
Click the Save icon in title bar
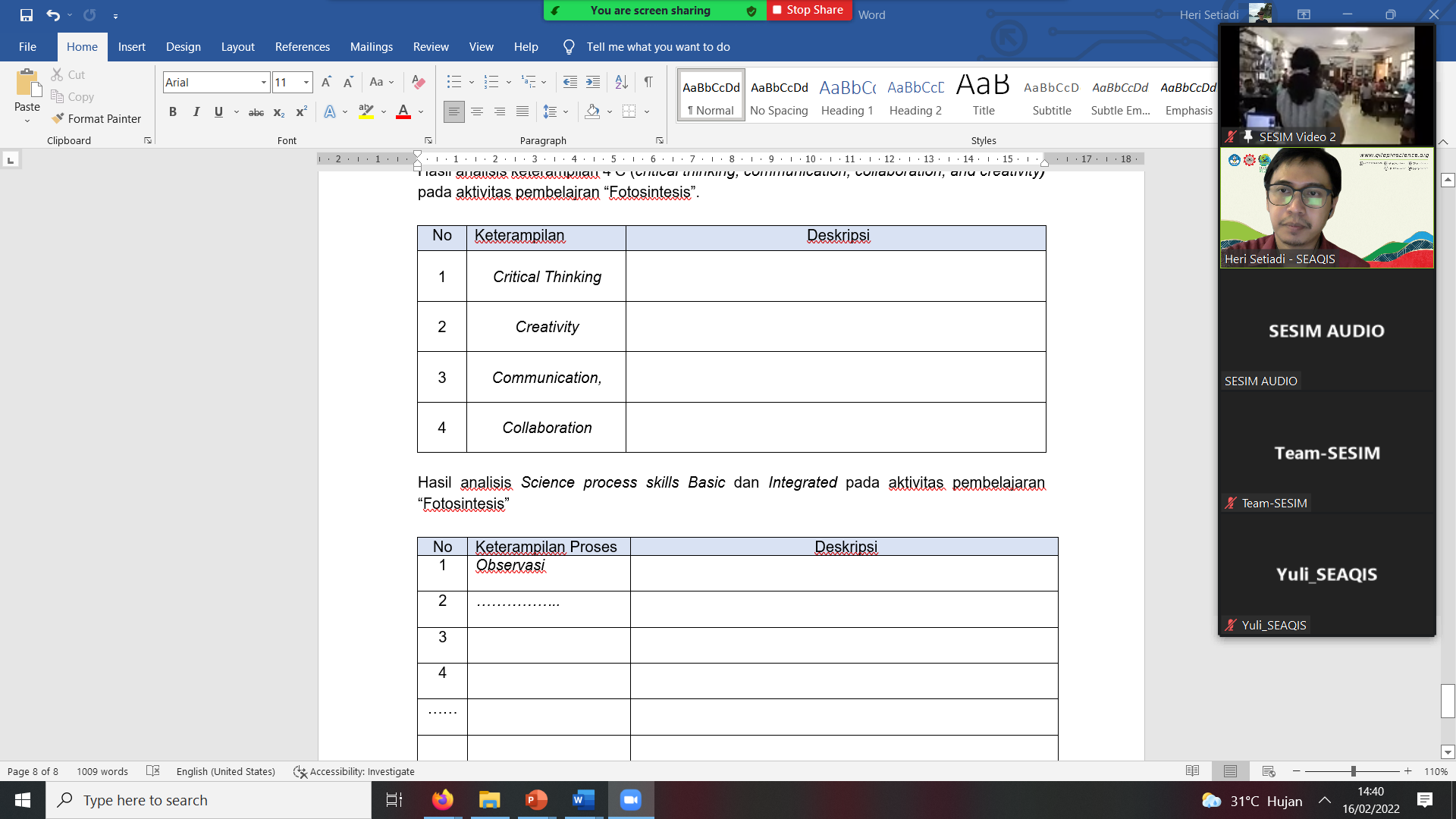coord(27,14)
